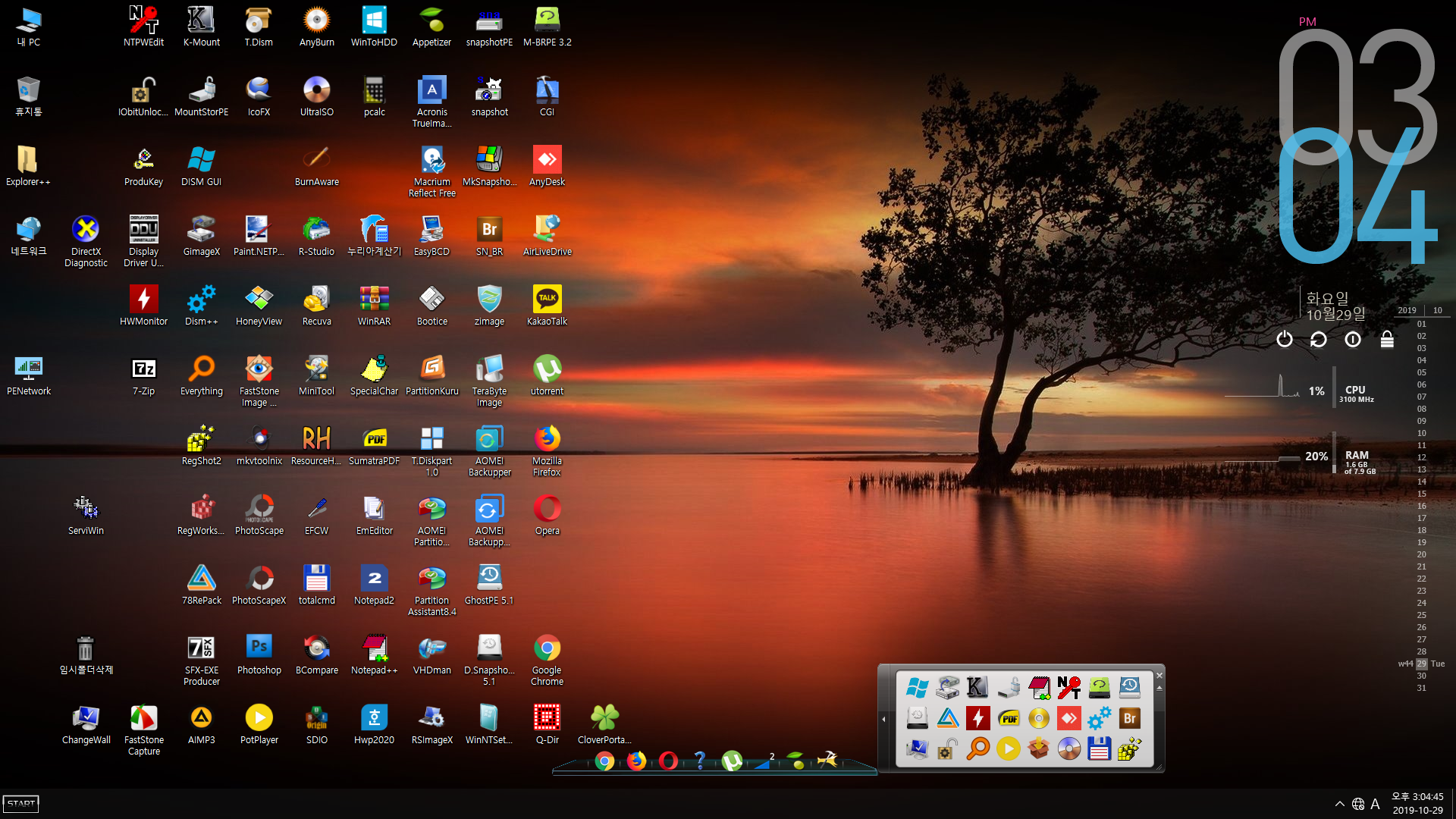The image size is (1456, 819).
Task: Launch Q-Dir from the desktop
Action: (547, 724)
